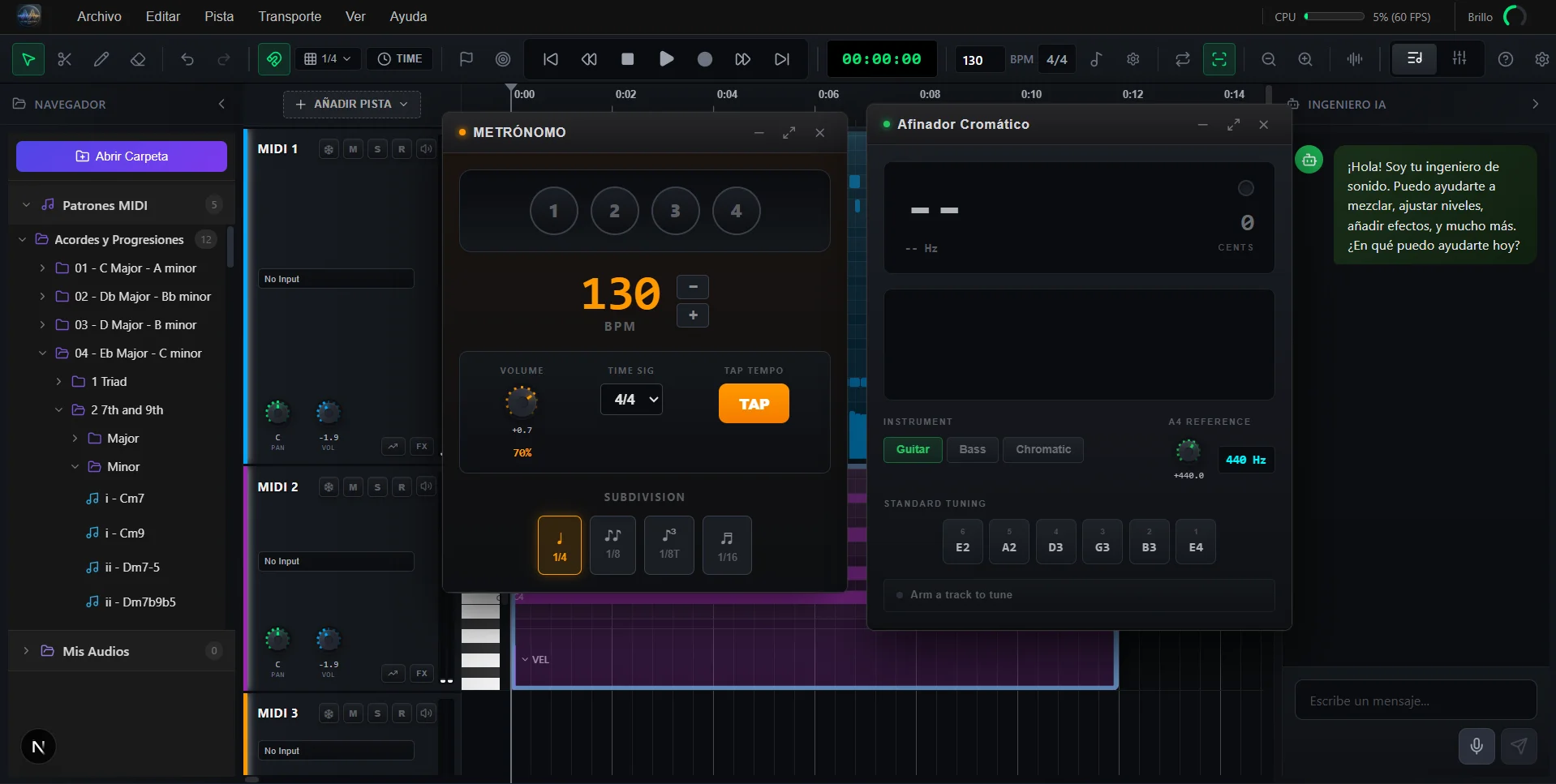This screenshot has width=1556, height=784.
Task: Open the mixer faders icon
Action: point(1459,58)
